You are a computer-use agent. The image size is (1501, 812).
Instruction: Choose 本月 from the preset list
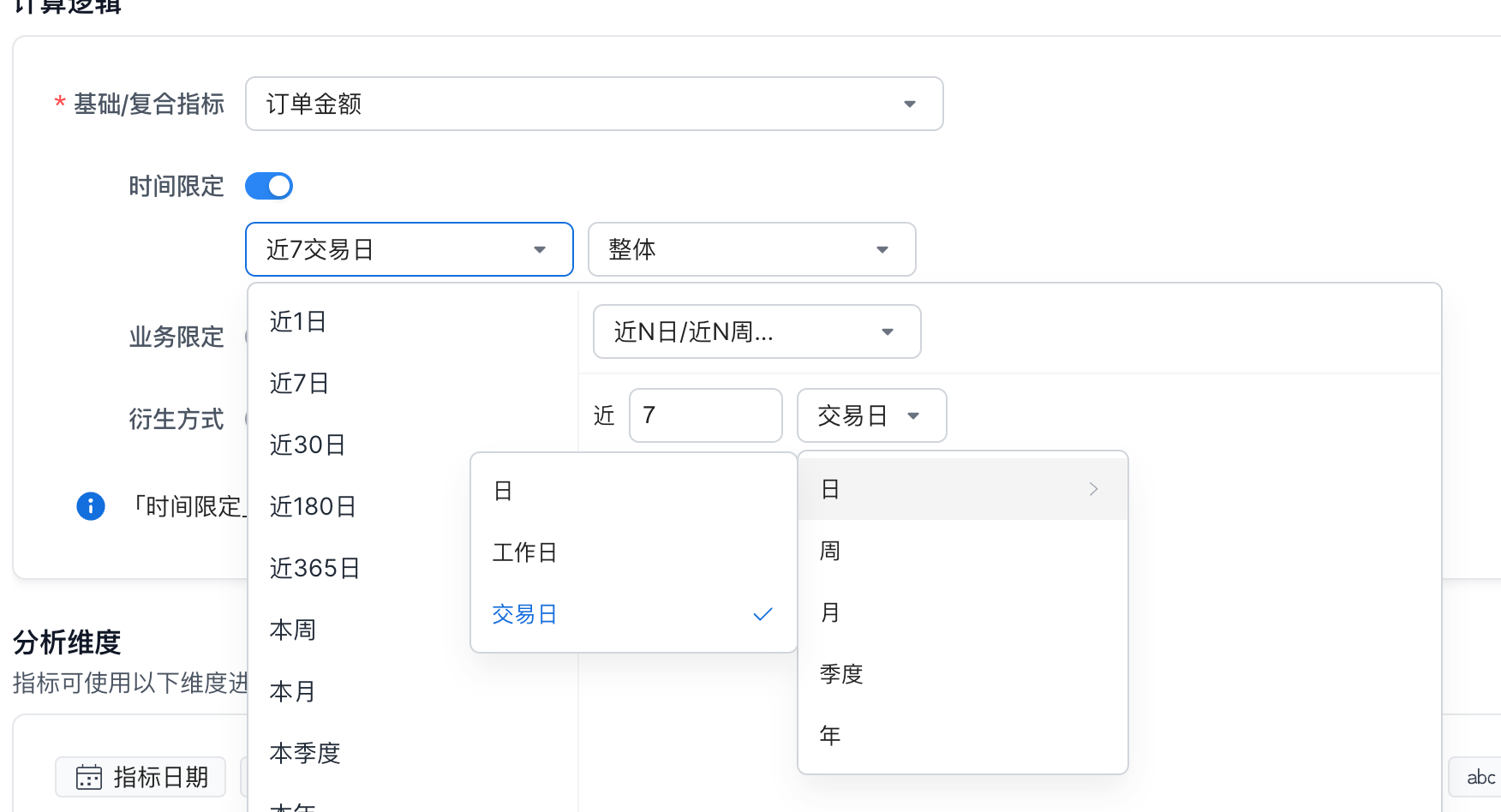pyautogui.click(x=293, y=691)
